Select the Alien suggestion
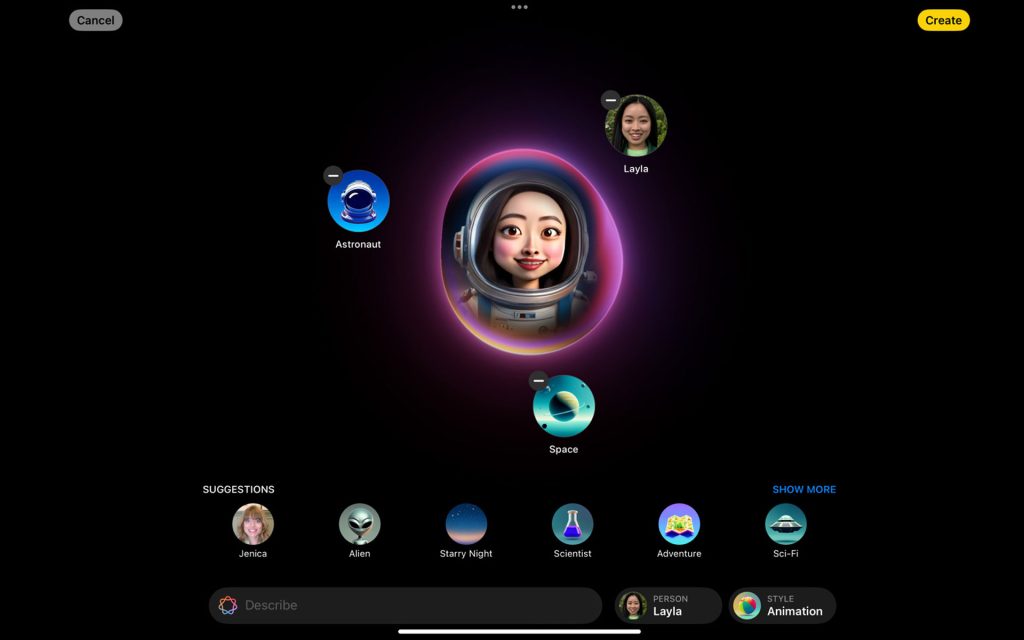Viewport: 1024px width, 640px height. click(x=359, y=521)
